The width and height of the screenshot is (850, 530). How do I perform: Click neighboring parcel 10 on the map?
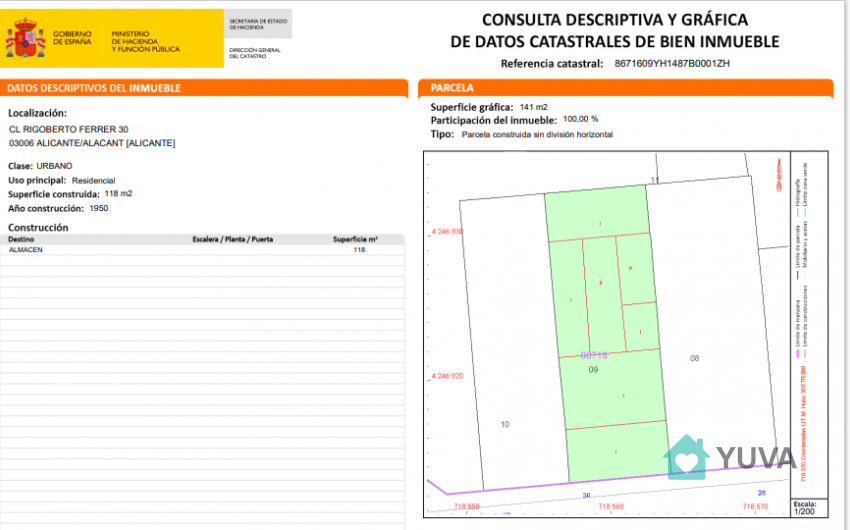[505, 424]
